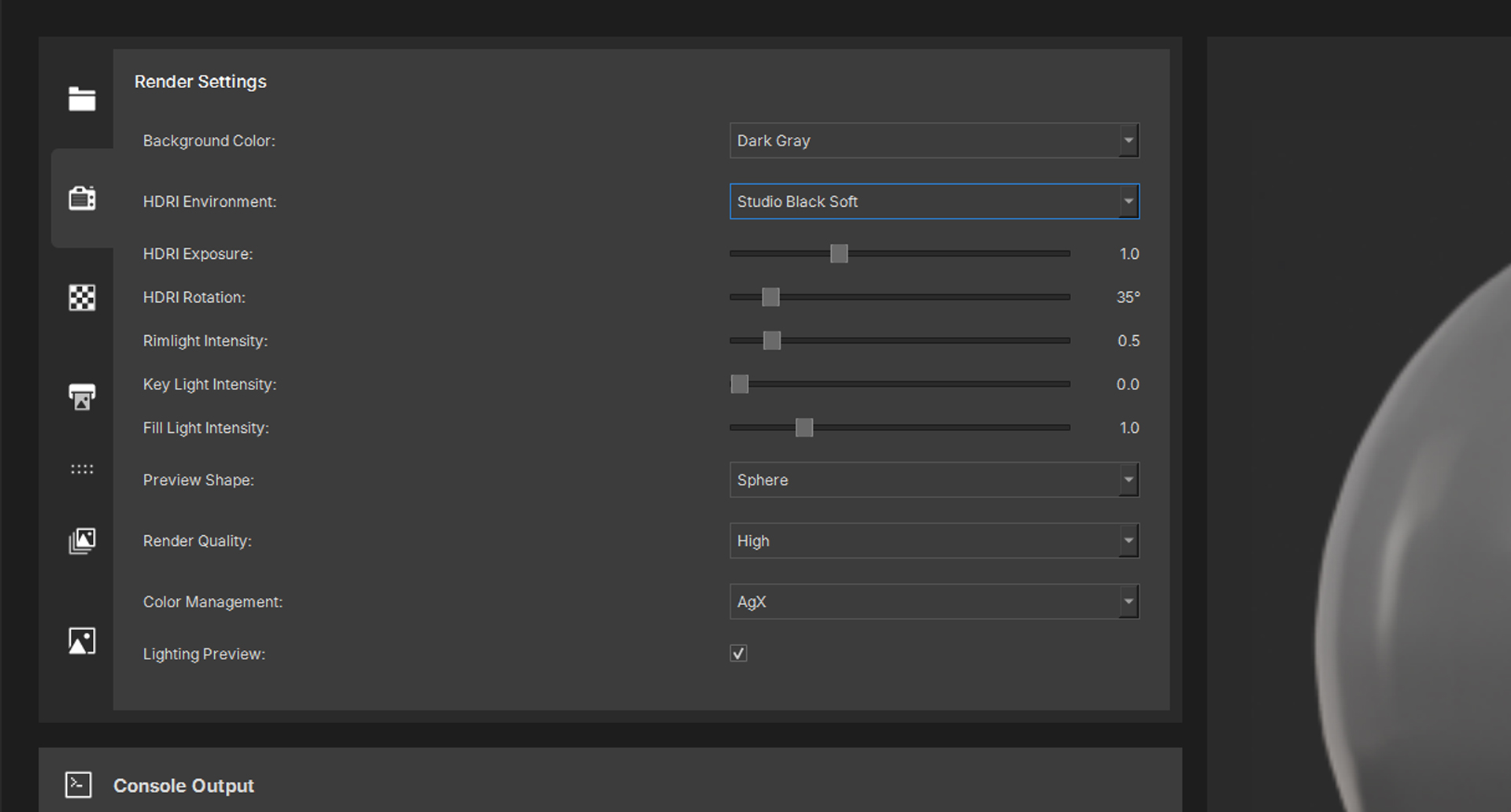This screenshot has width=1511, height=812.
Task: Click the dotted grid icon in the sidebar
Action: (82, 469)
